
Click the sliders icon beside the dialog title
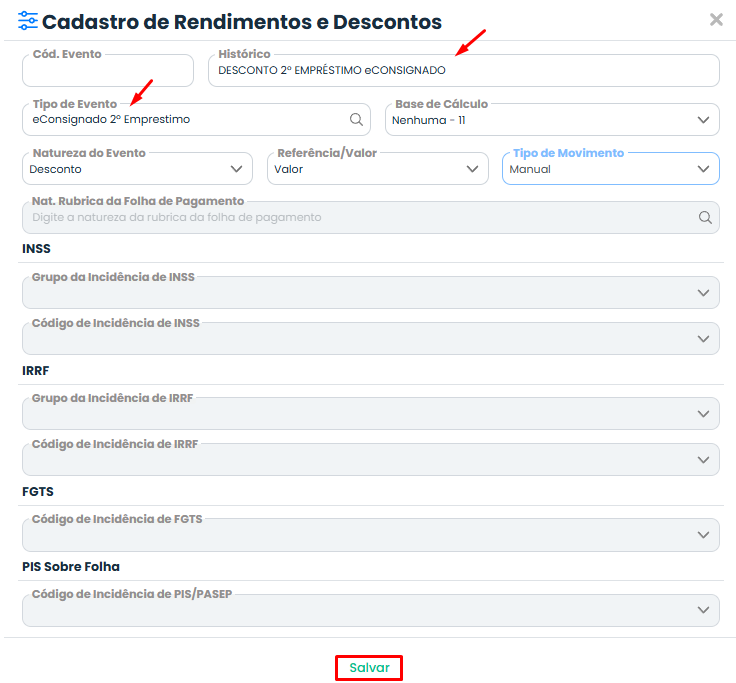tap(28, 21)
